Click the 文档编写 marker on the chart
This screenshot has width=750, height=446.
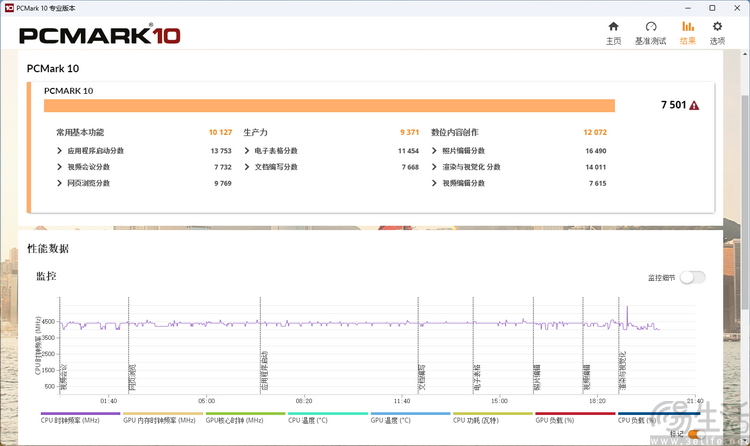coord(422,378)
